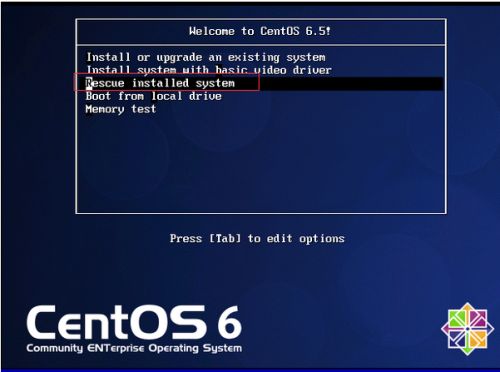Click the "Press [Tab] to edit options" hint
Screen dimensions: 500x372
257,239
